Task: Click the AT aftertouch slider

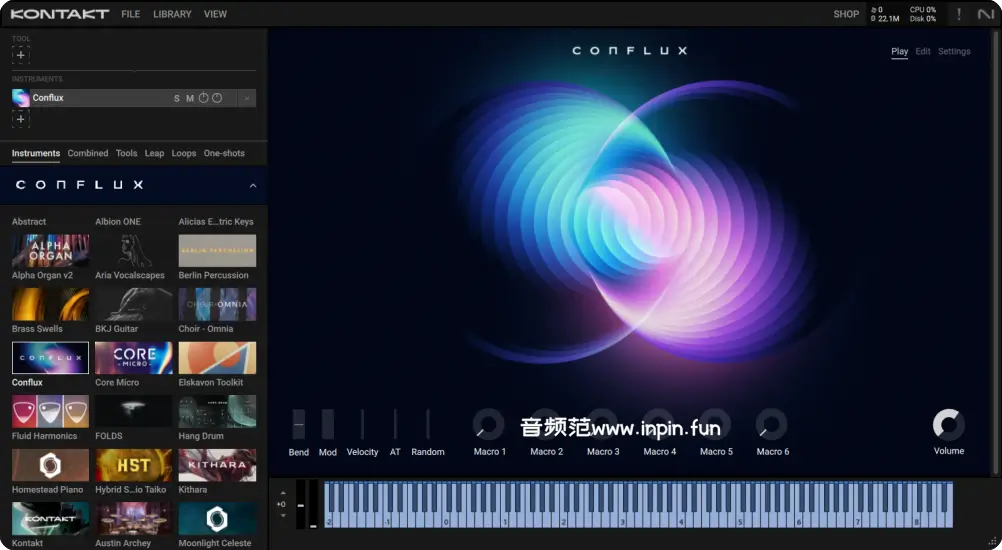Action: tap(395, 424)
